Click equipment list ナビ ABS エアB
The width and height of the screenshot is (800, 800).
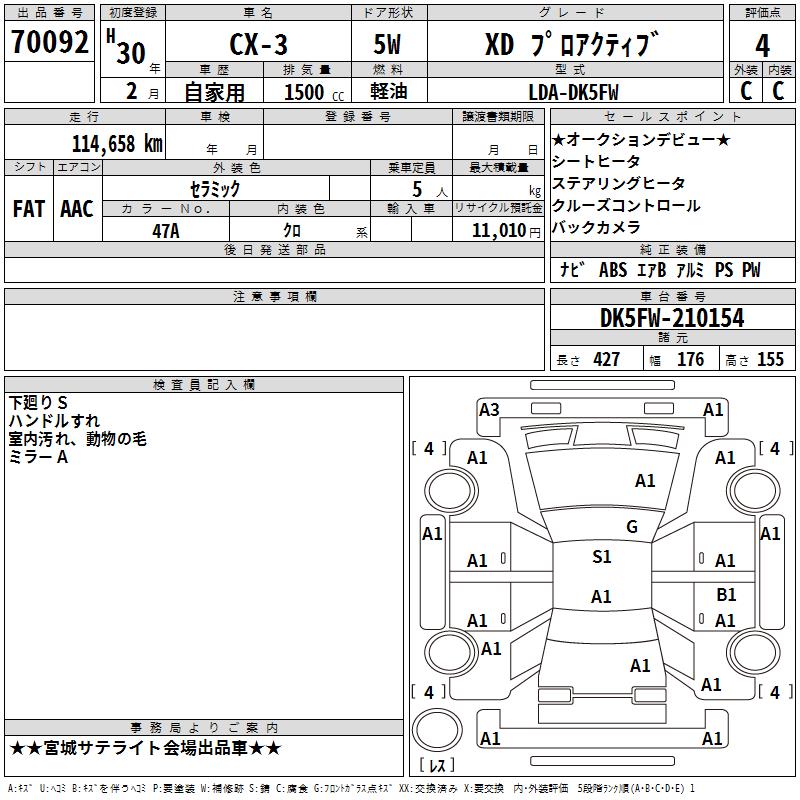613,270
